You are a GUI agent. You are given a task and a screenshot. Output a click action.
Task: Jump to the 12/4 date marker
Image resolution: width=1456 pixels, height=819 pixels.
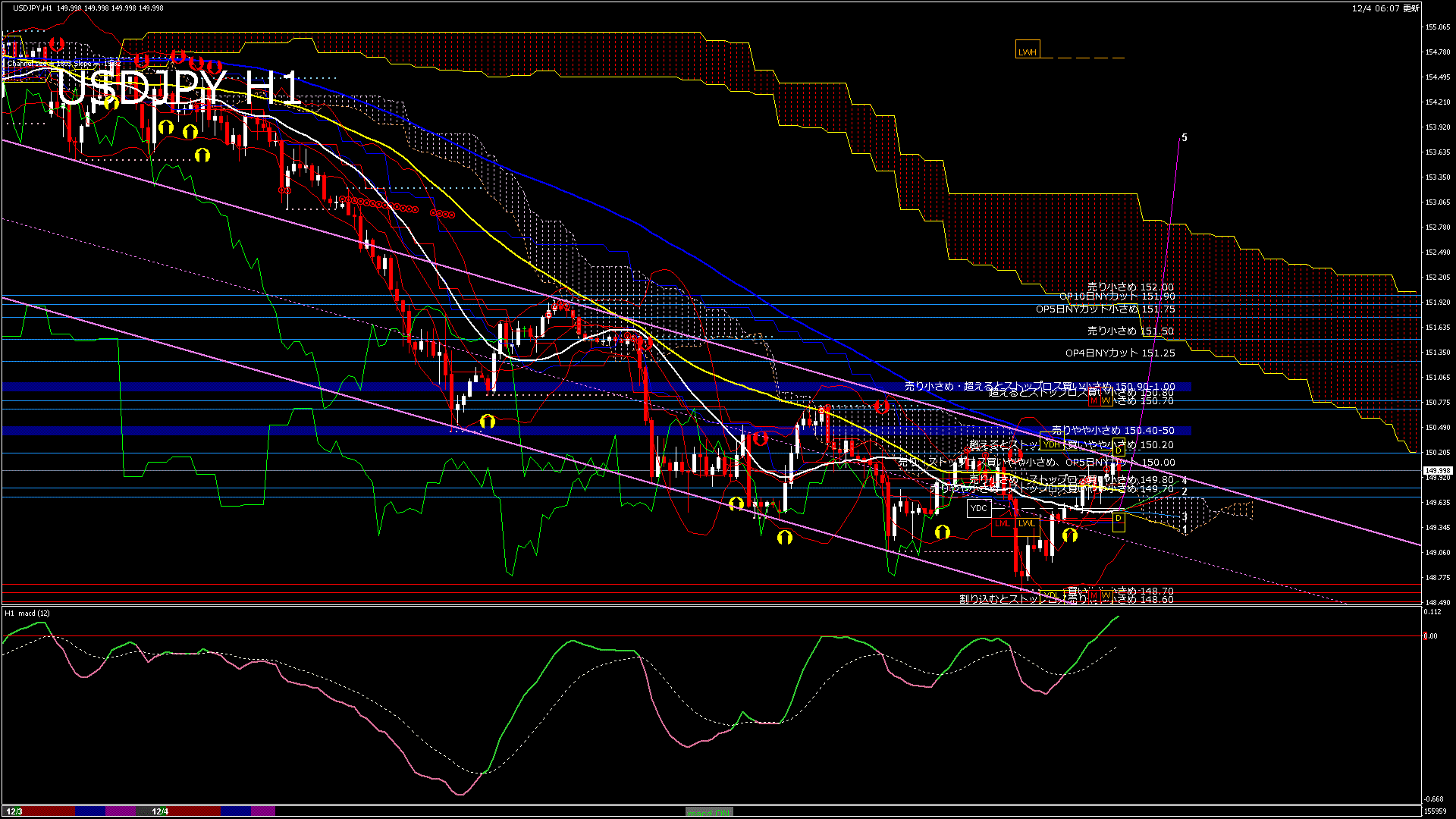coord(160,811)
